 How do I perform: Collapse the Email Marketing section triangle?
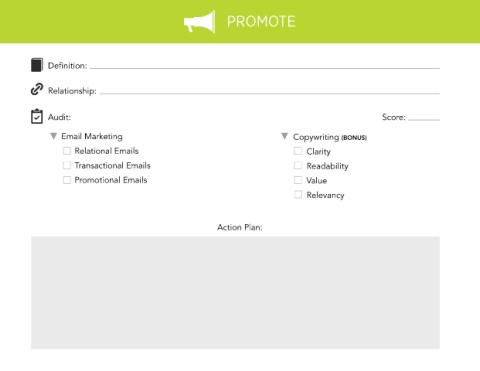click(53, 136)
